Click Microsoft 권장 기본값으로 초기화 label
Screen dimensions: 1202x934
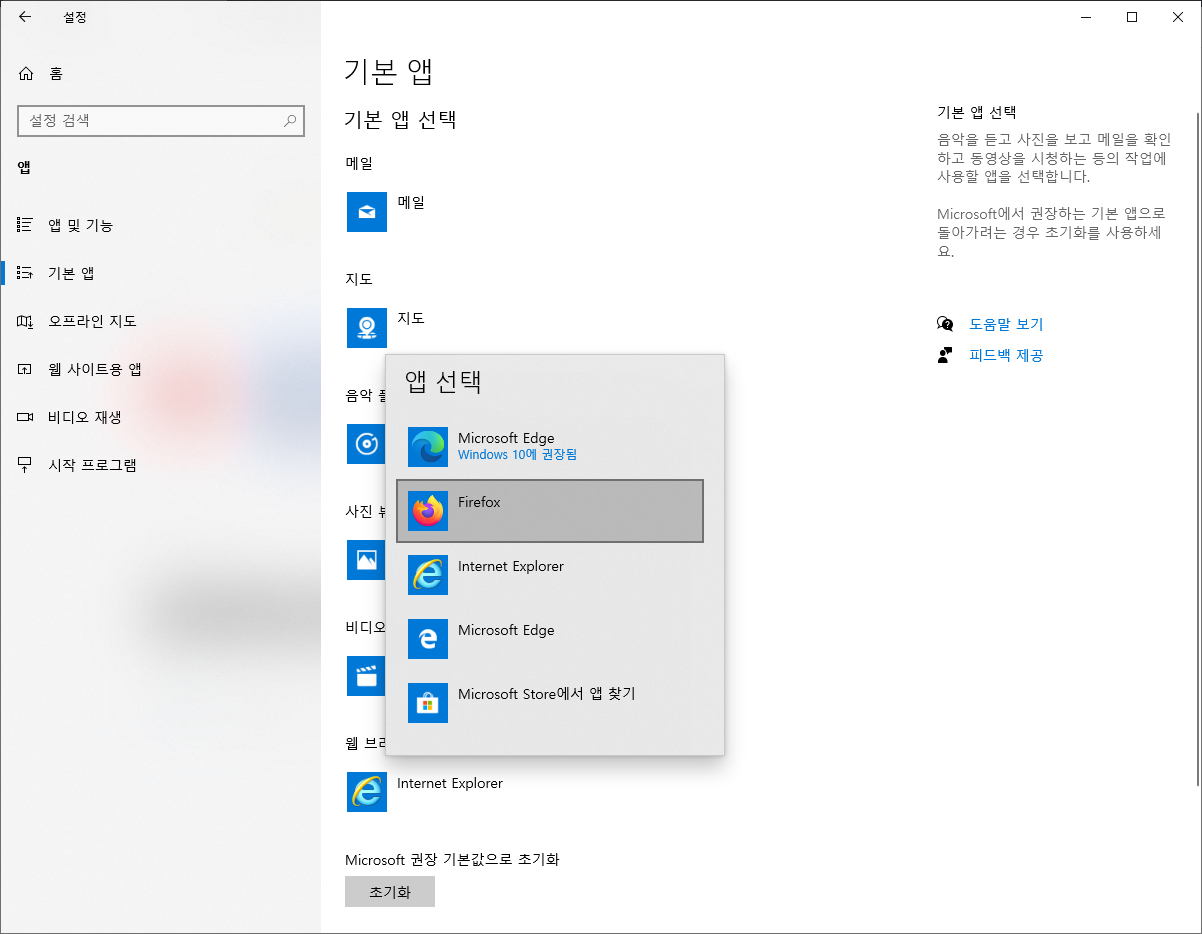(x=452, y=860)
